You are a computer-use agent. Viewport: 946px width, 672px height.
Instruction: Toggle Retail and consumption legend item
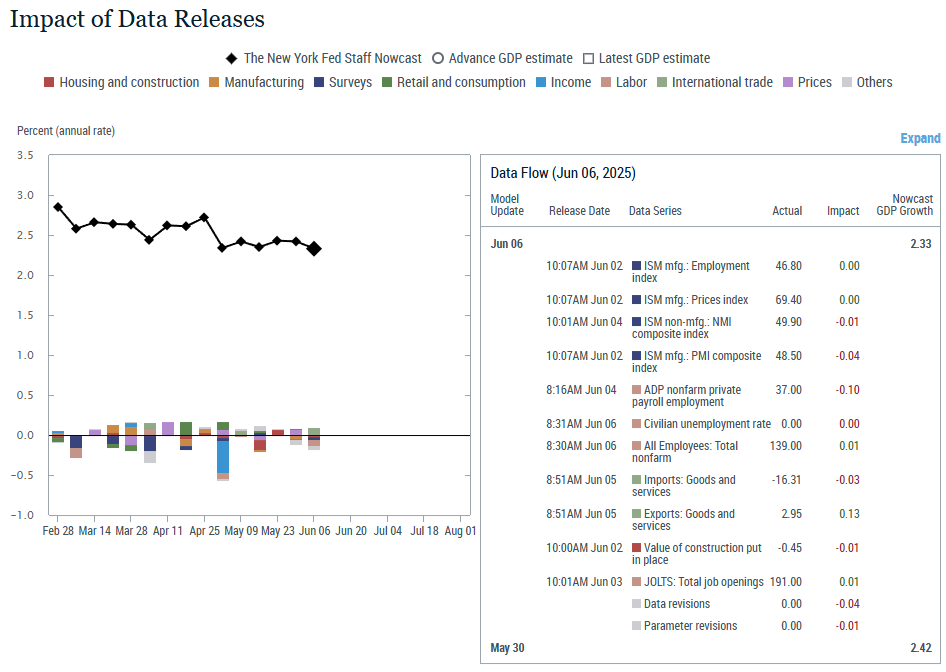(454, 82)
